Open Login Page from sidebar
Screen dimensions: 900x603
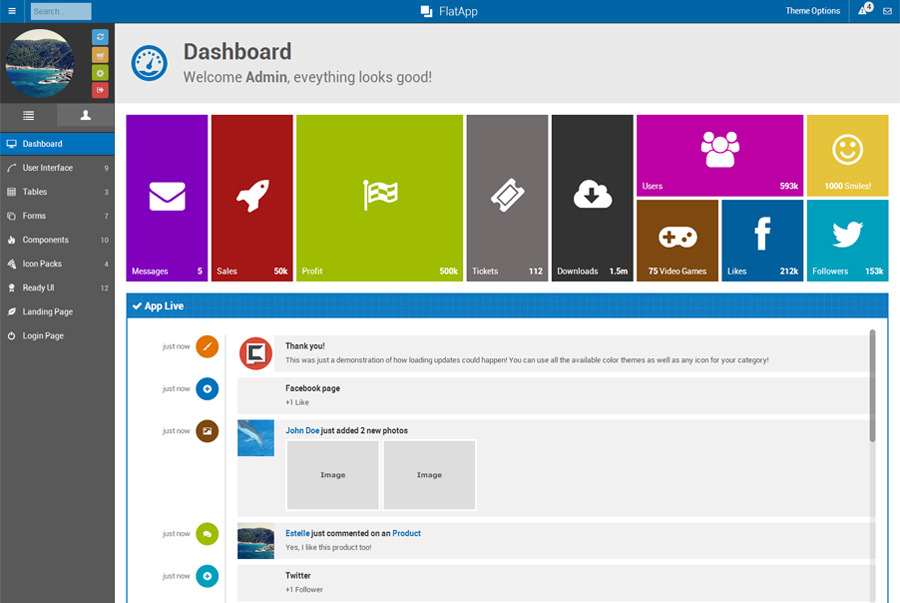click(x=57, y=336)
